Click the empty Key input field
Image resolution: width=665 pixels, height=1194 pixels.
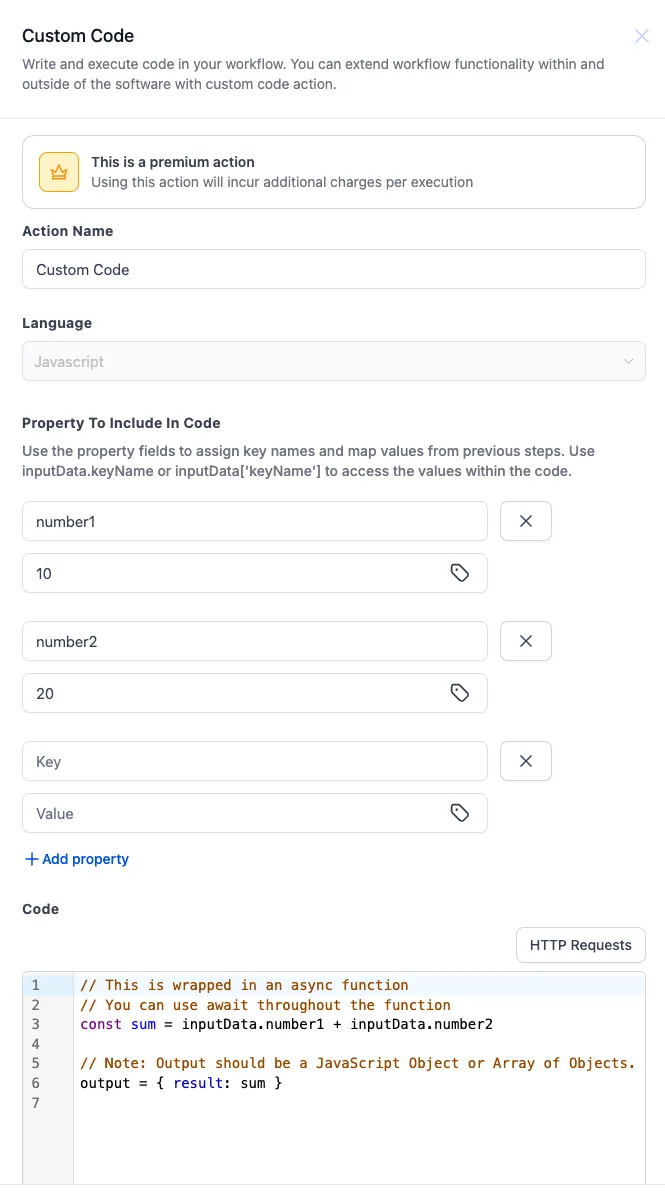click(x=254, y=761)
